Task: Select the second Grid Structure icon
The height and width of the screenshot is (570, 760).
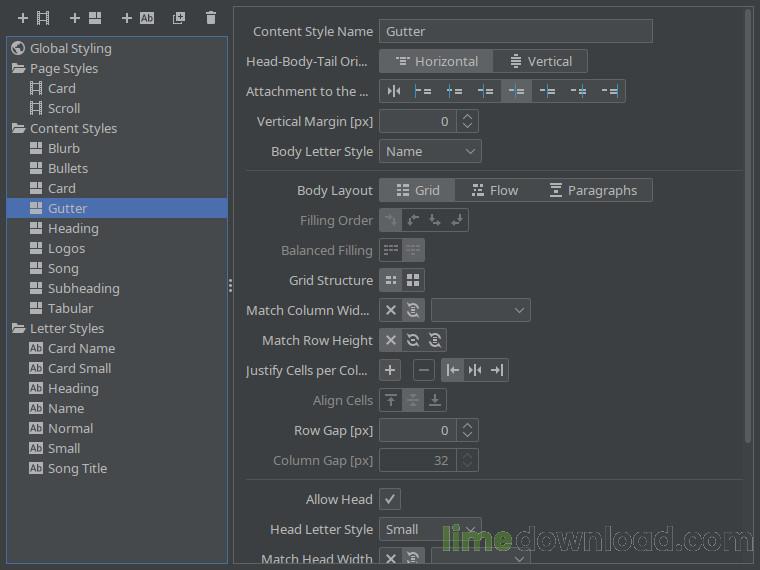Action: (413, 280)
